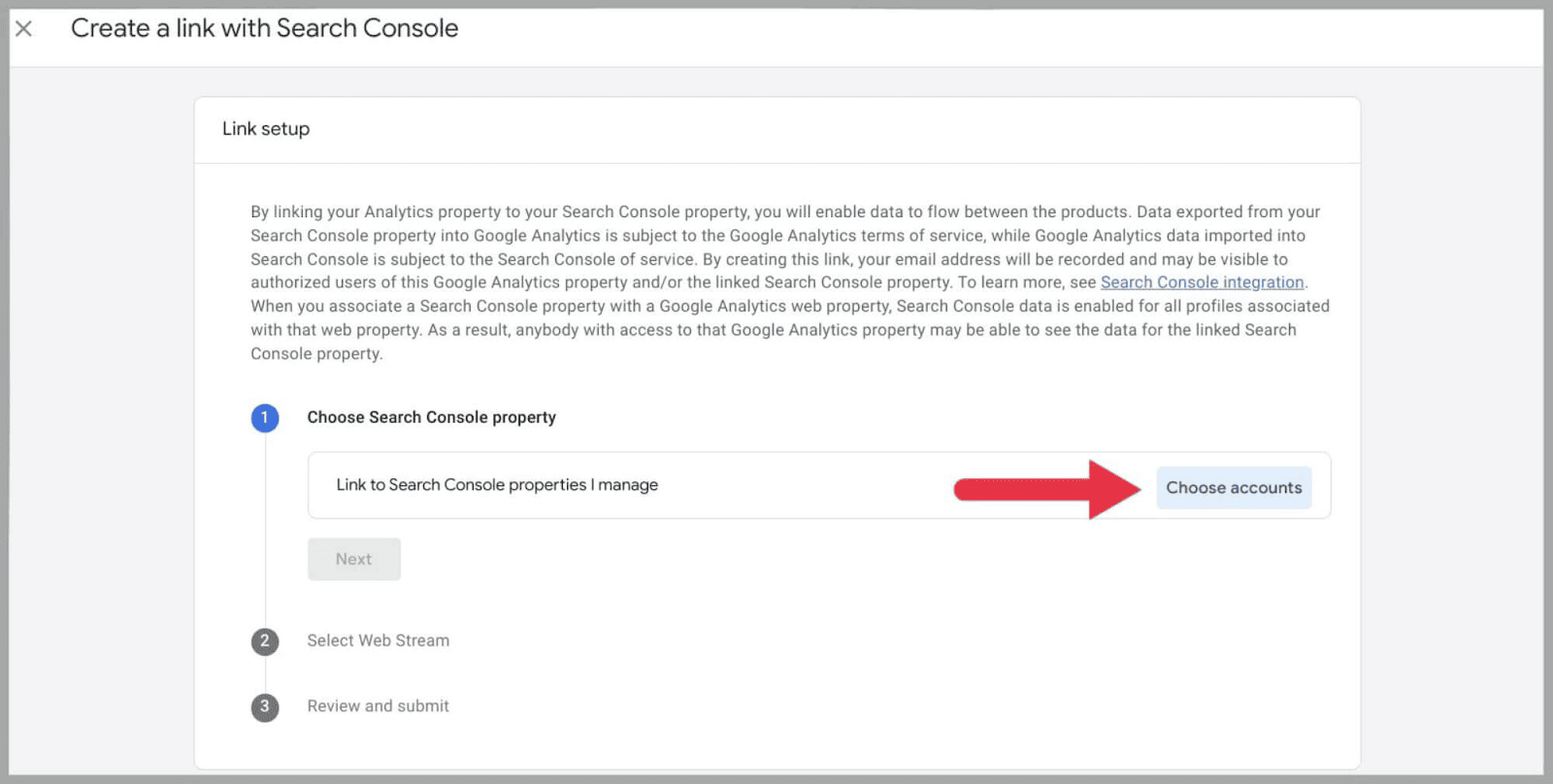Click the dialog title Create a link
Viewport: 1553px width, 784px height.
click(263, 28)
